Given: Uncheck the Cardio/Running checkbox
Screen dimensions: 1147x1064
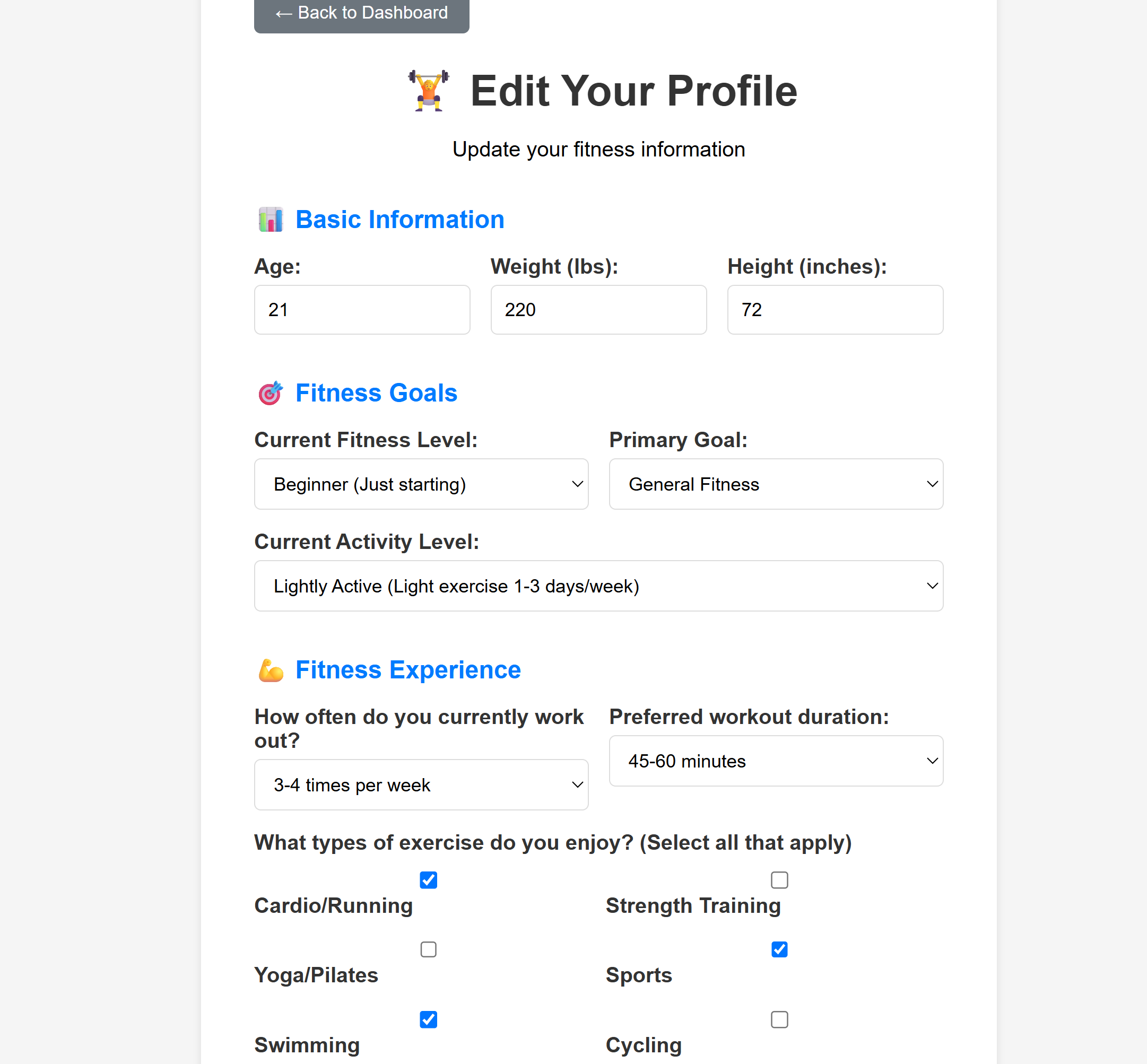Looking at the screenshot, I should (x=428, y=880).
